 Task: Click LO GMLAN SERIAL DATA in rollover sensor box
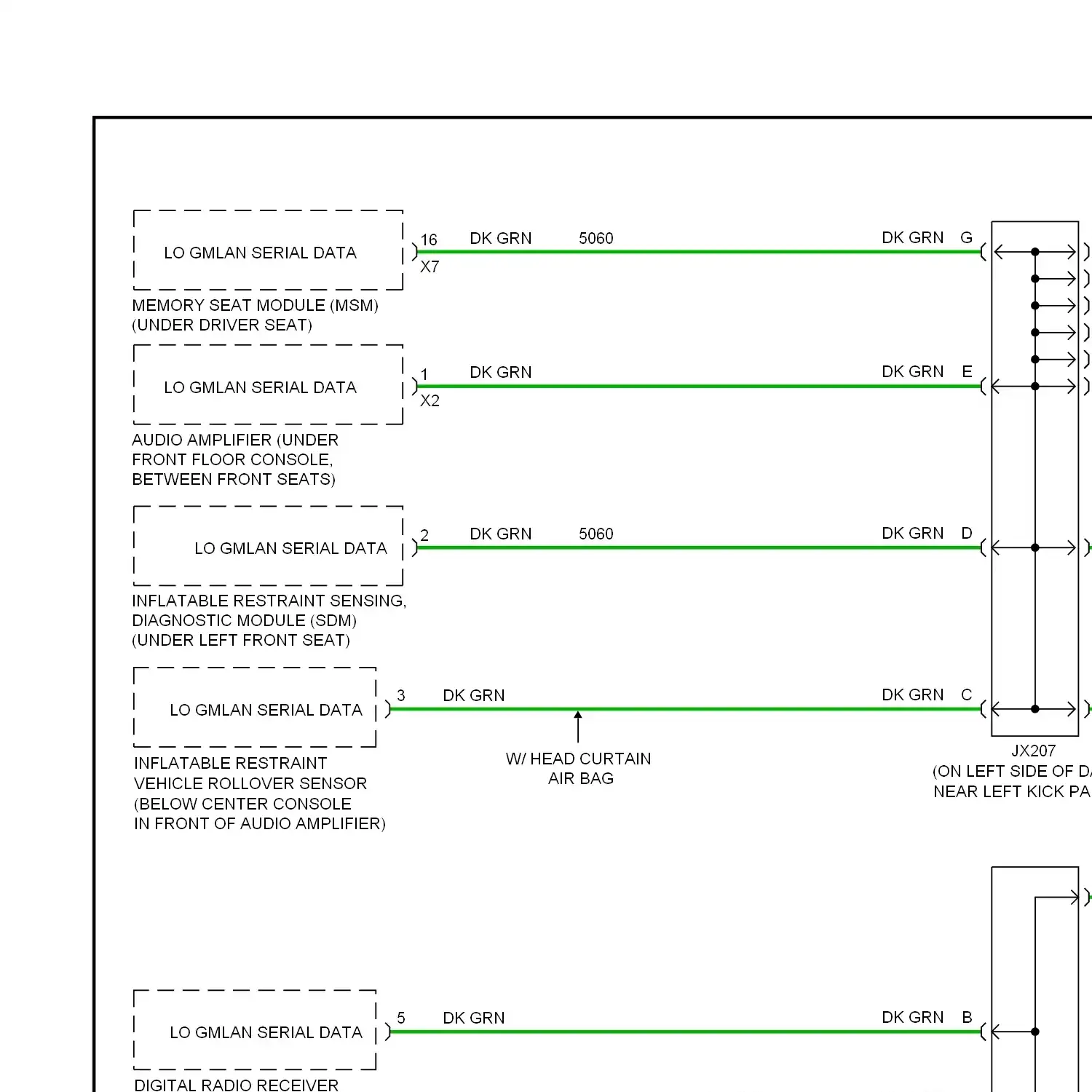(266, 710)
